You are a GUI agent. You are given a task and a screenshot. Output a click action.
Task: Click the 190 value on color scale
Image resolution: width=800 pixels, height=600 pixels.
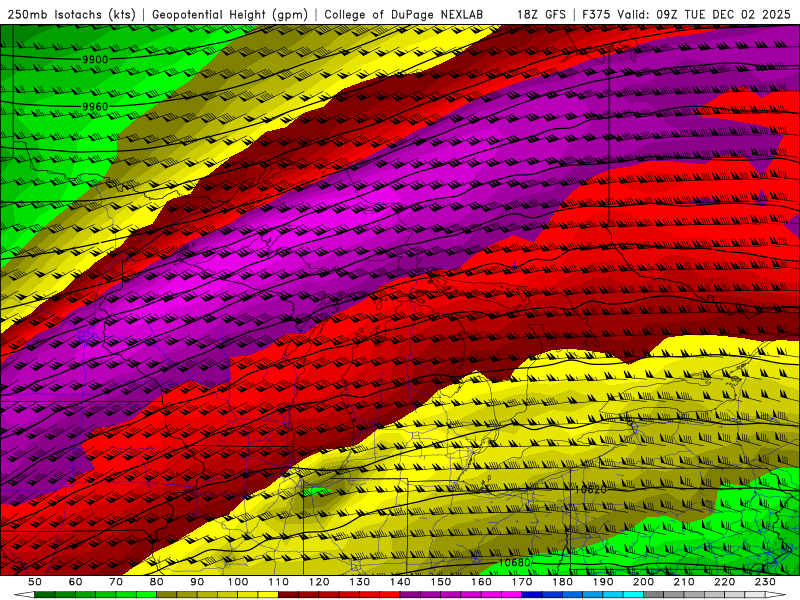[603, 582]
